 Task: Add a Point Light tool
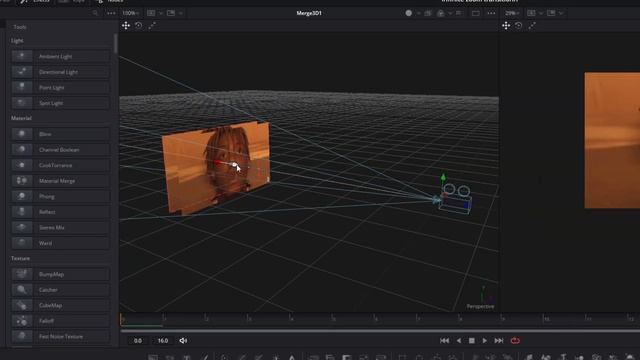tap(60, 87)
